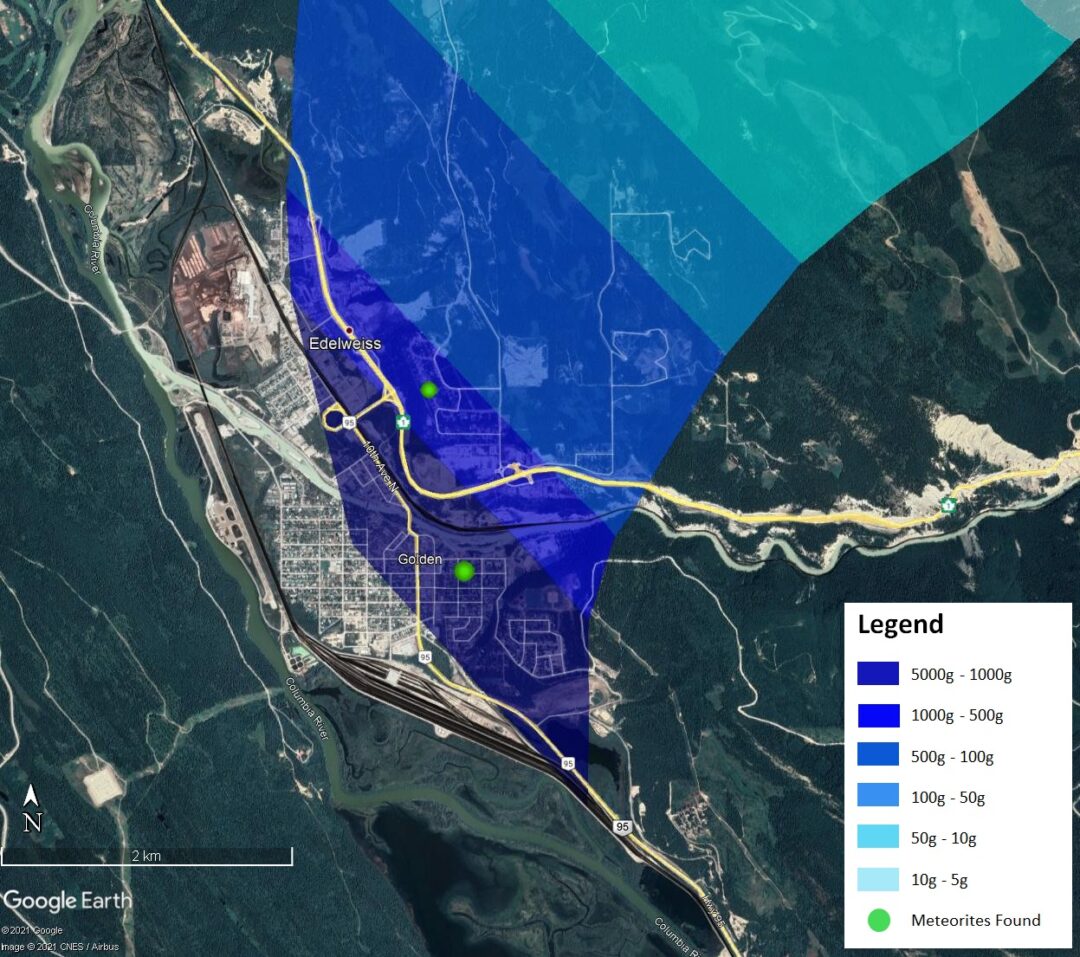Click the green meteorite marker near Edelweiss
Image resolution: width=1080 pixels, height=957 pixels.
pos(429,389)
